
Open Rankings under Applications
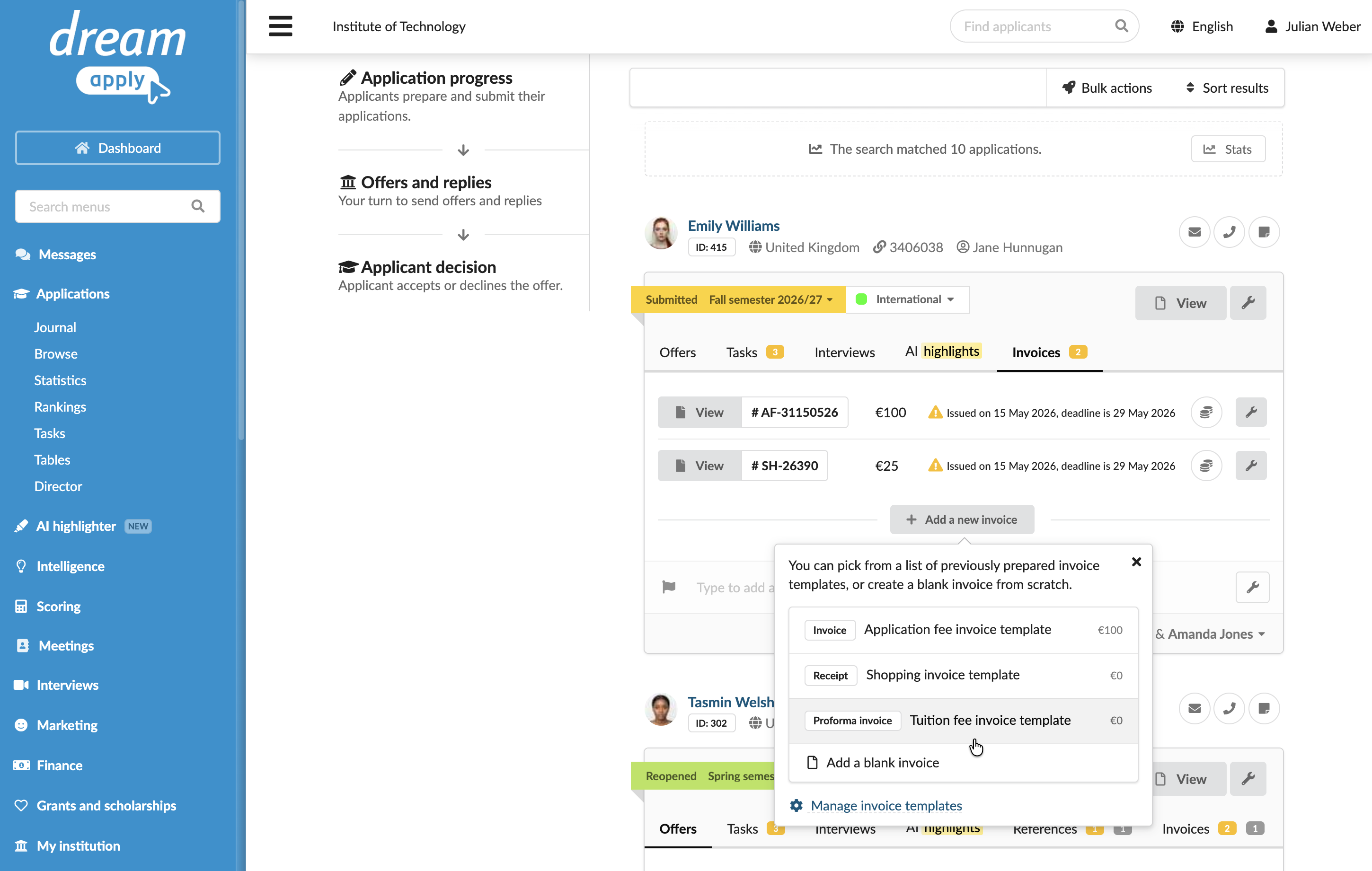[60, 407]
